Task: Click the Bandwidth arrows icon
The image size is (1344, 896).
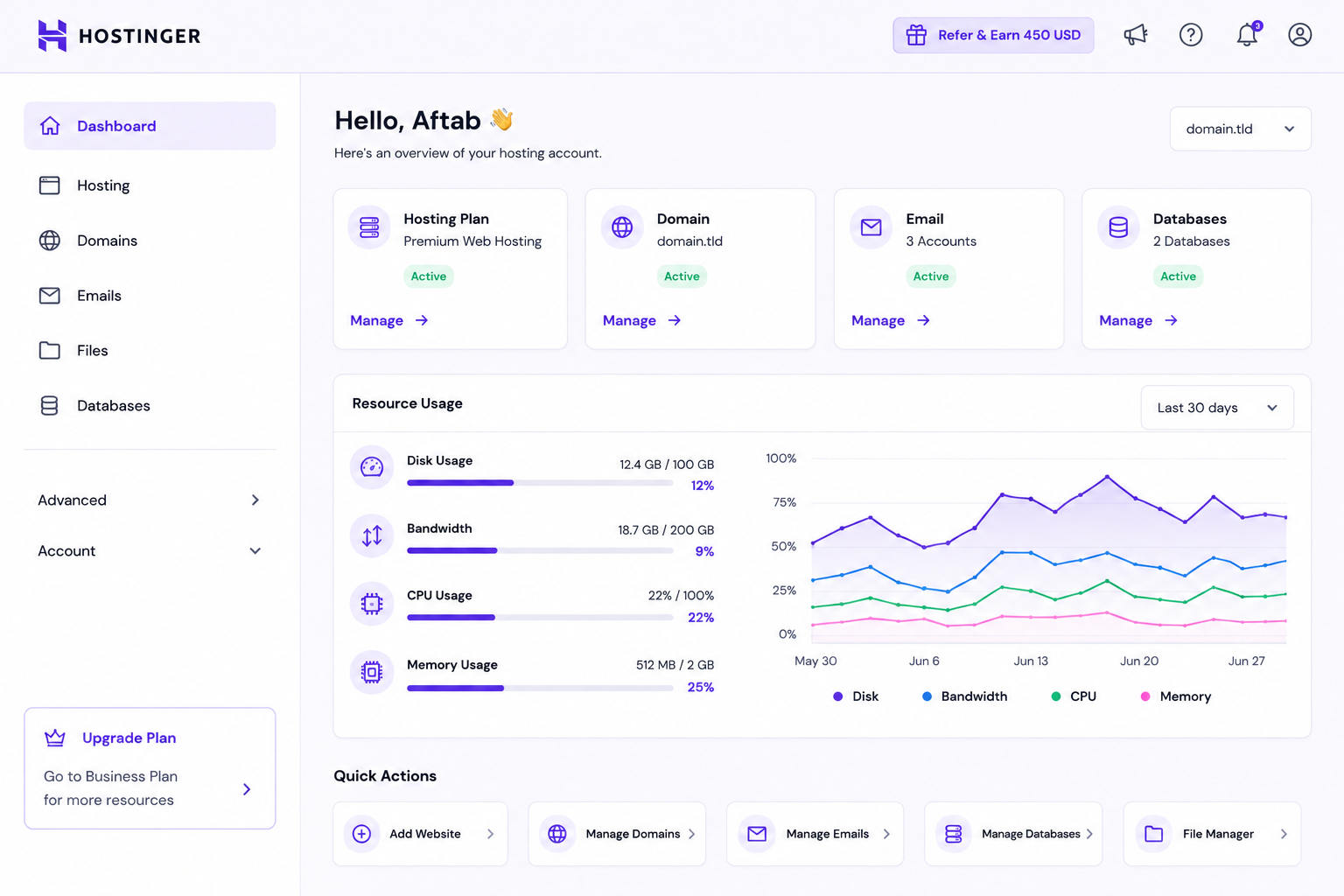Action: pos(372,535)
